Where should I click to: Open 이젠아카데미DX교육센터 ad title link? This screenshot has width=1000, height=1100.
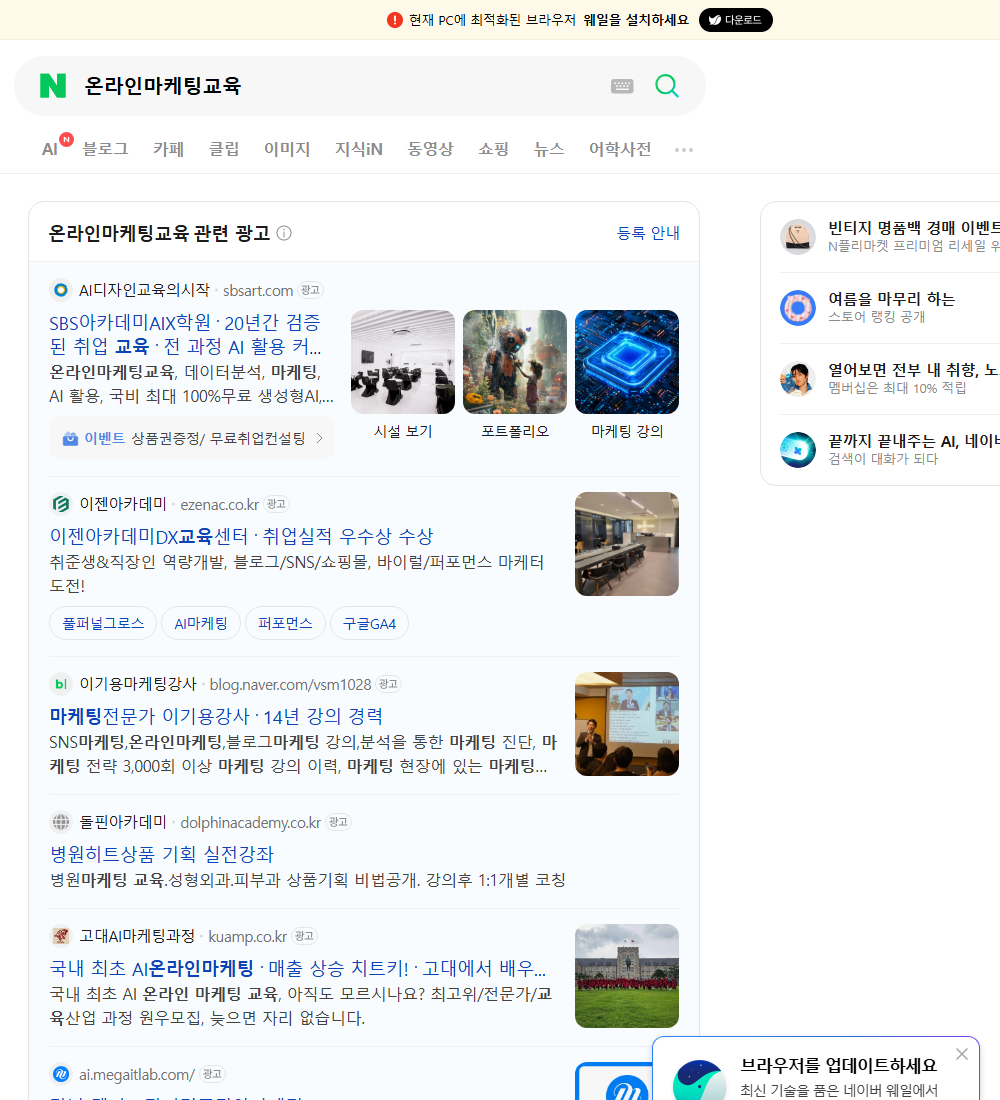coord(241,537)
